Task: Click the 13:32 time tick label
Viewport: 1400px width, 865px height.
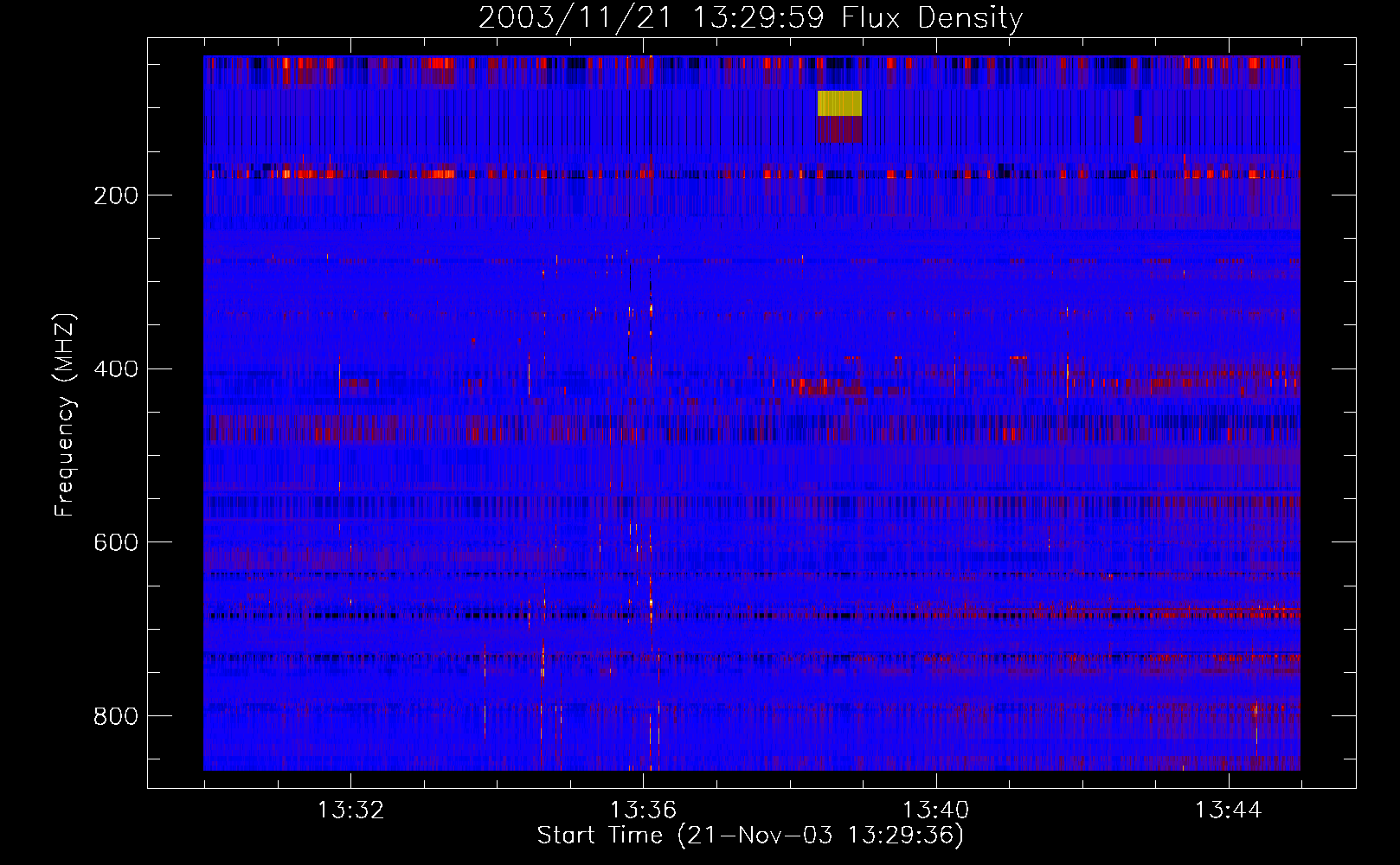Action: coord(350,811)
